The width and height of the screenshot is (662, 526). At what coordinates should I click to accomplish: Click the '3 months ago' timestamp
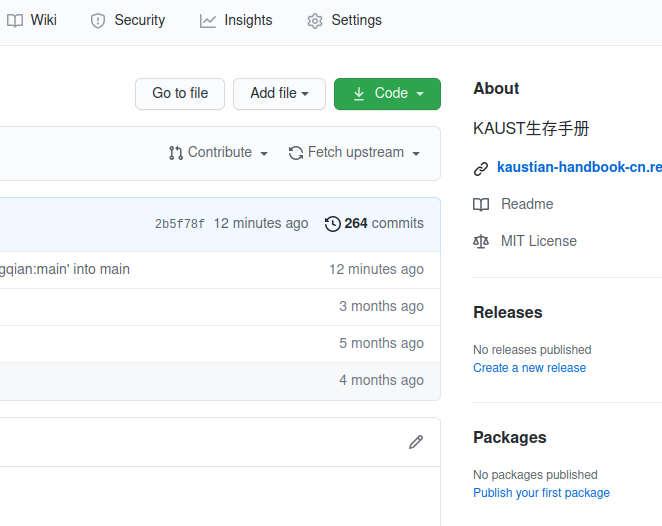[381, 306]
